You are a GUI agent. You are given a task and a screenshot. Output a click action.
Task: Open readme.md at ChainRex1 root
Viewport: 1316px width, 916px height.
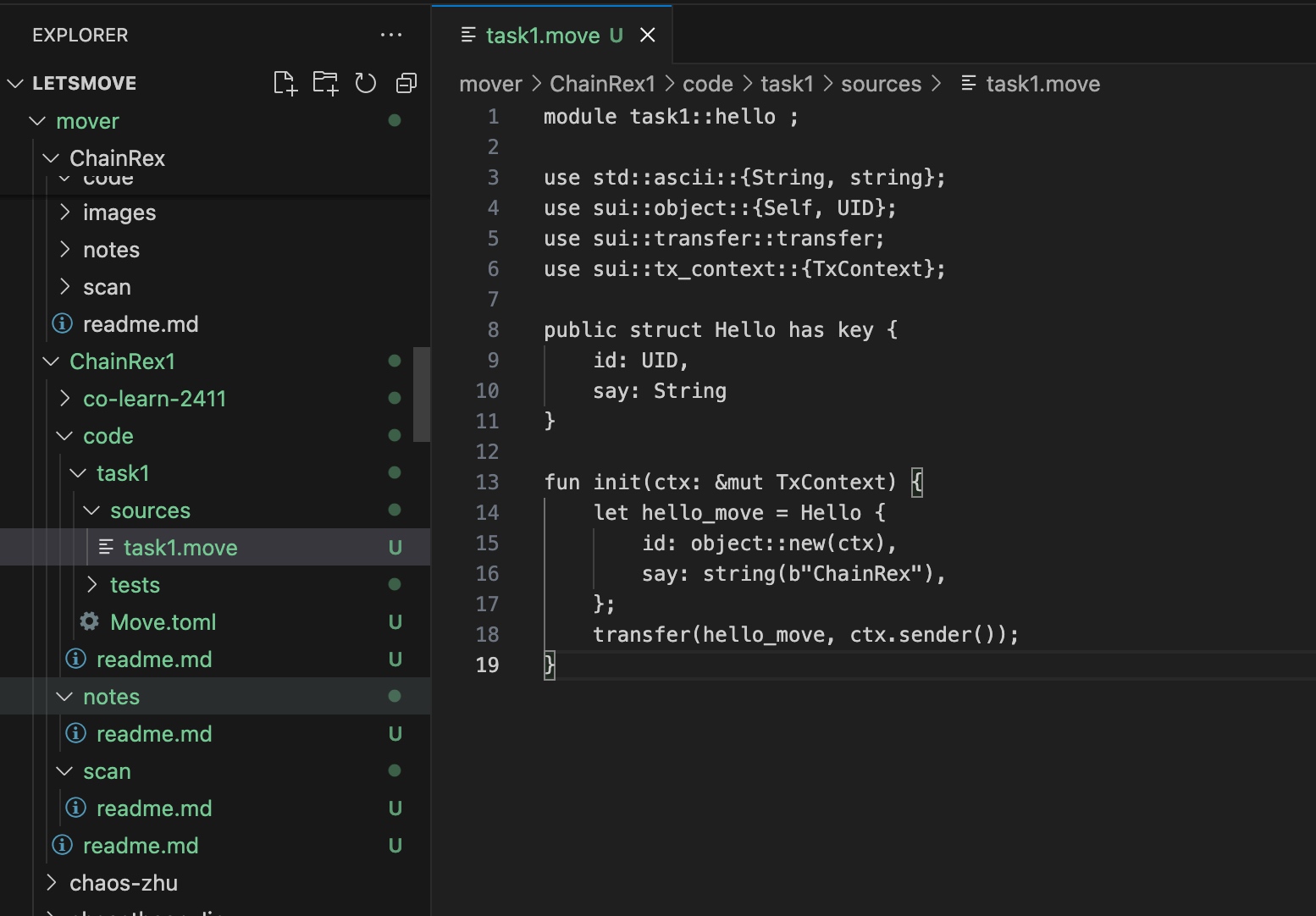click(x=215, y=845)
